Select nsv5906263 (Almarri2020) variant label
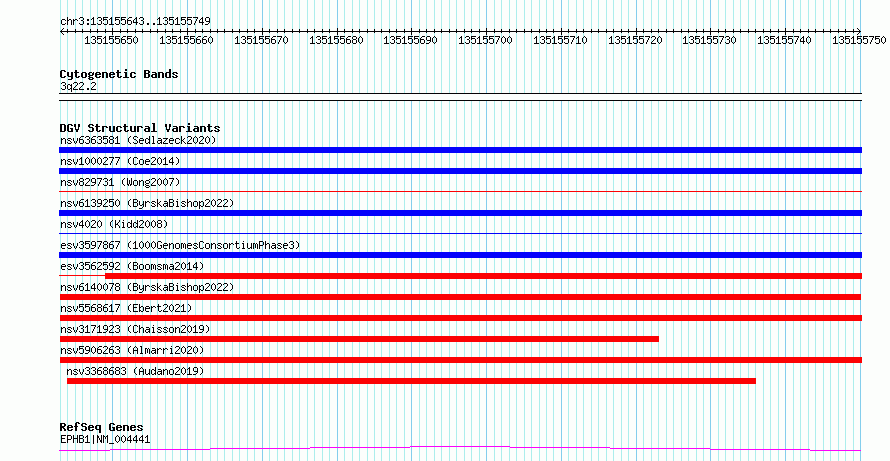Image resolution: width=890 pixels, height=461 pixels. click(x=132, y=350)
